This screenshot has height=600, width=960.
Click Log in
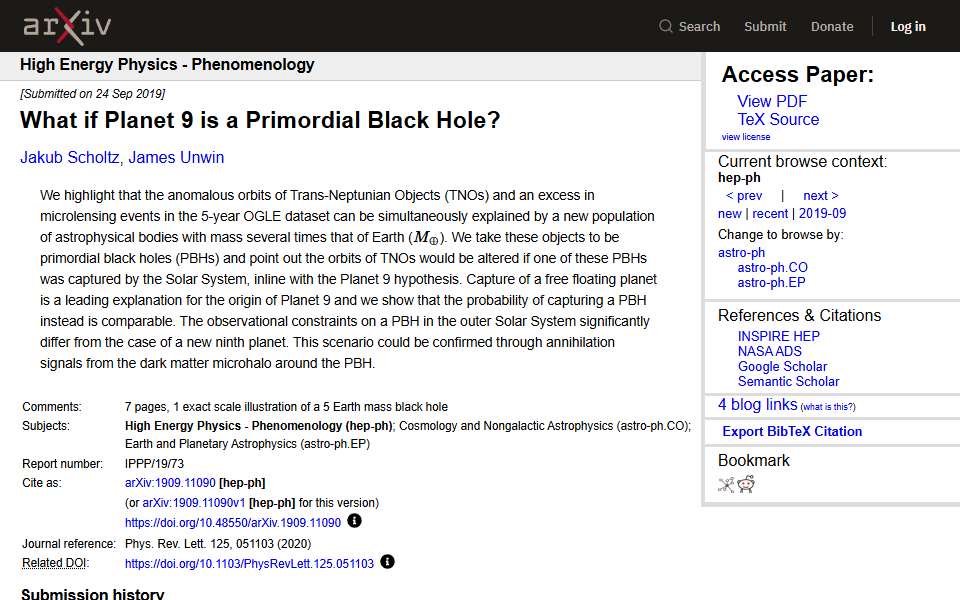click(908, 26)
